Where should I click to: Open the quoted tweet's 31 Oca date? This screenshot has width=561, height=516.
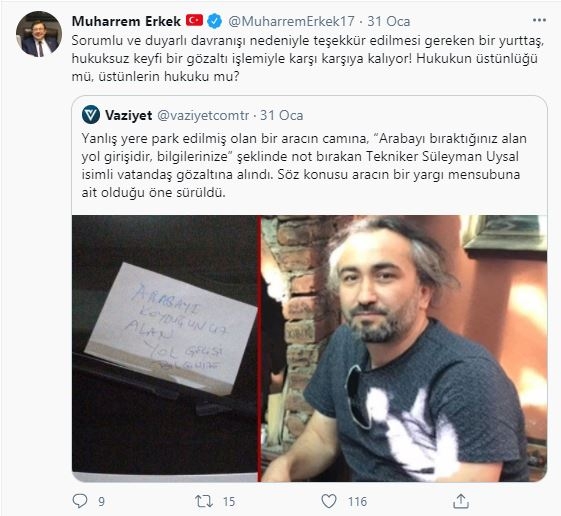[x=282, y=115]
